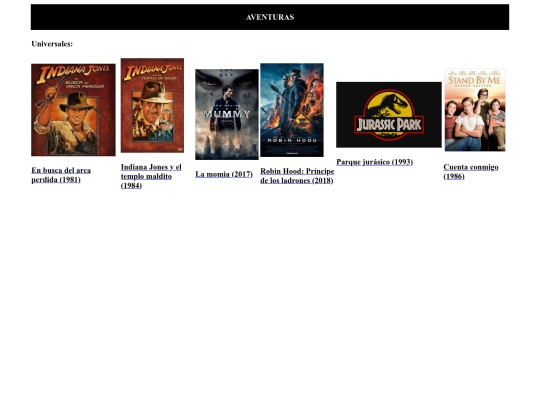Image resolution: width=540 pixels, height=405 pixels.
Task: Click the AVENTURAS header title
Action: tap(270, 17)
